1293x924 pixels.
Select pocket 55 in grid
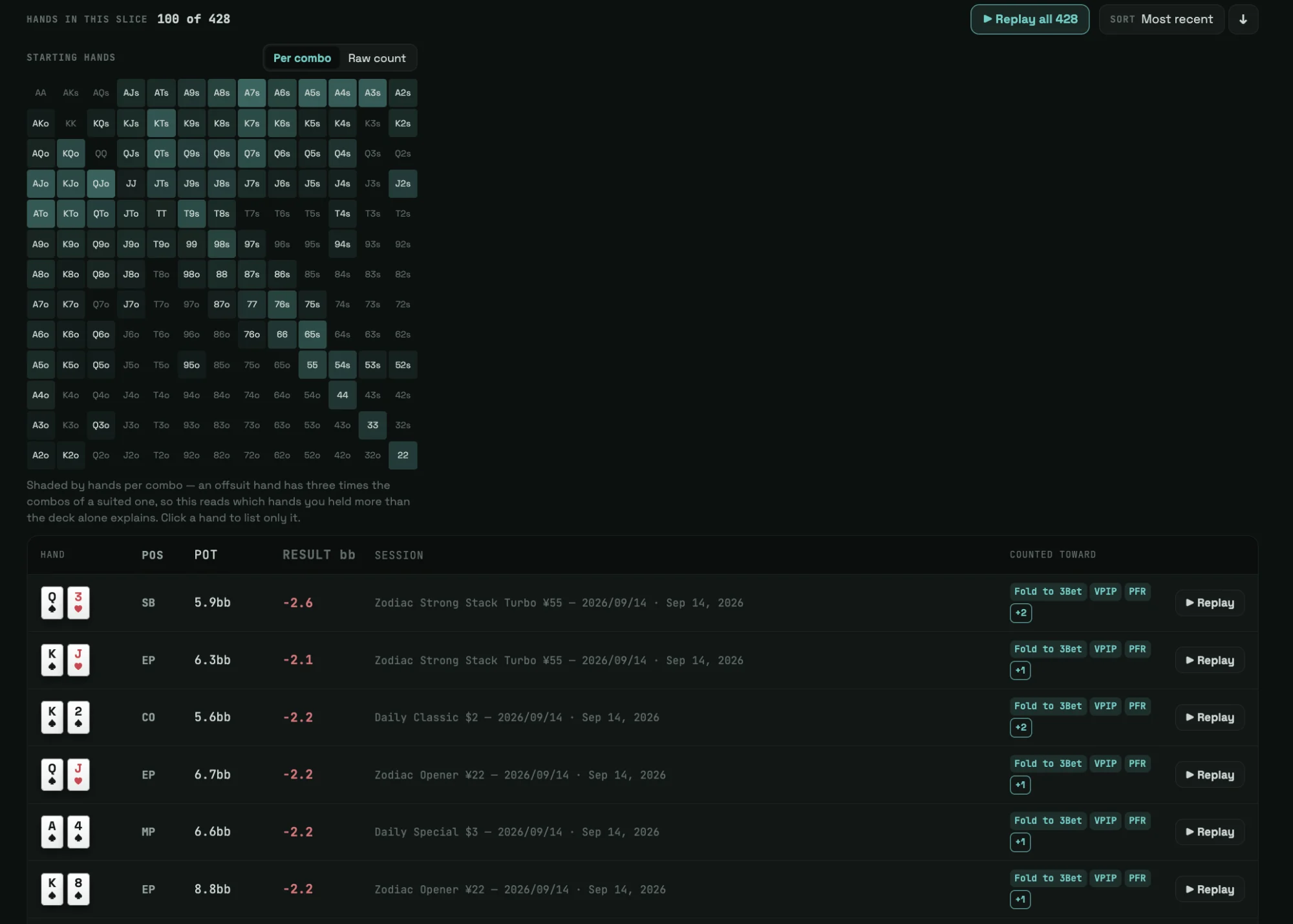312,365
